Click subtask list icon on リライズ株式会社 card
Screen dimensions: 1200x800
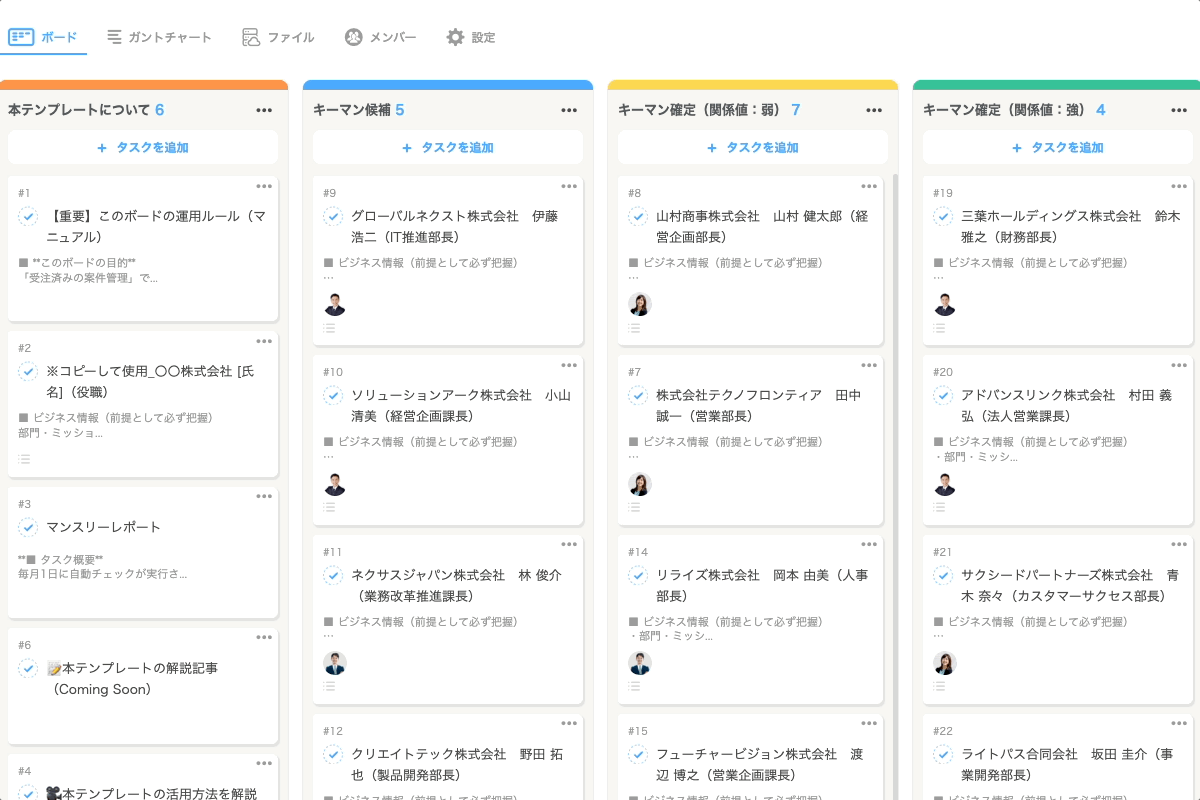click(x=634, y=686)
